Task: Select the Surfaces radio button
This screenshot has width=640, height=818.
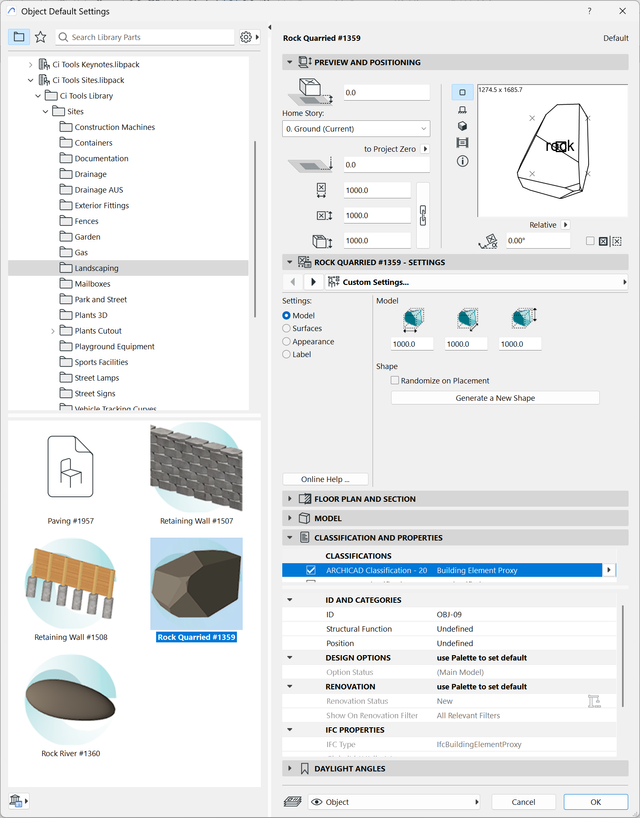Action: point(287,328)
